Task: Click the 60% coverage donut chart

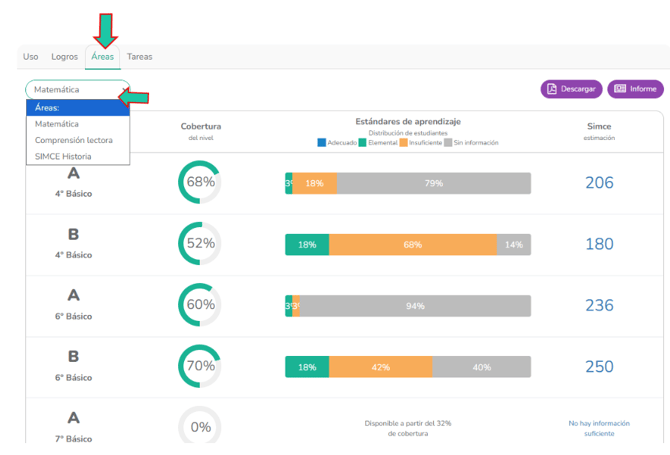Action: click(x=200, y=305)
